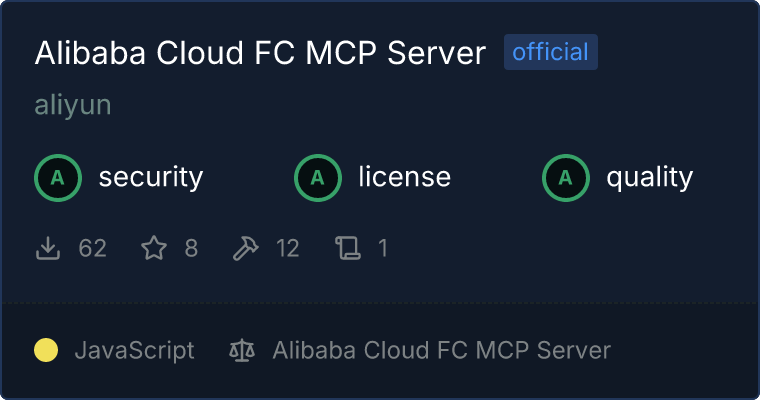Click the download count 62

[x=92, y=248]
